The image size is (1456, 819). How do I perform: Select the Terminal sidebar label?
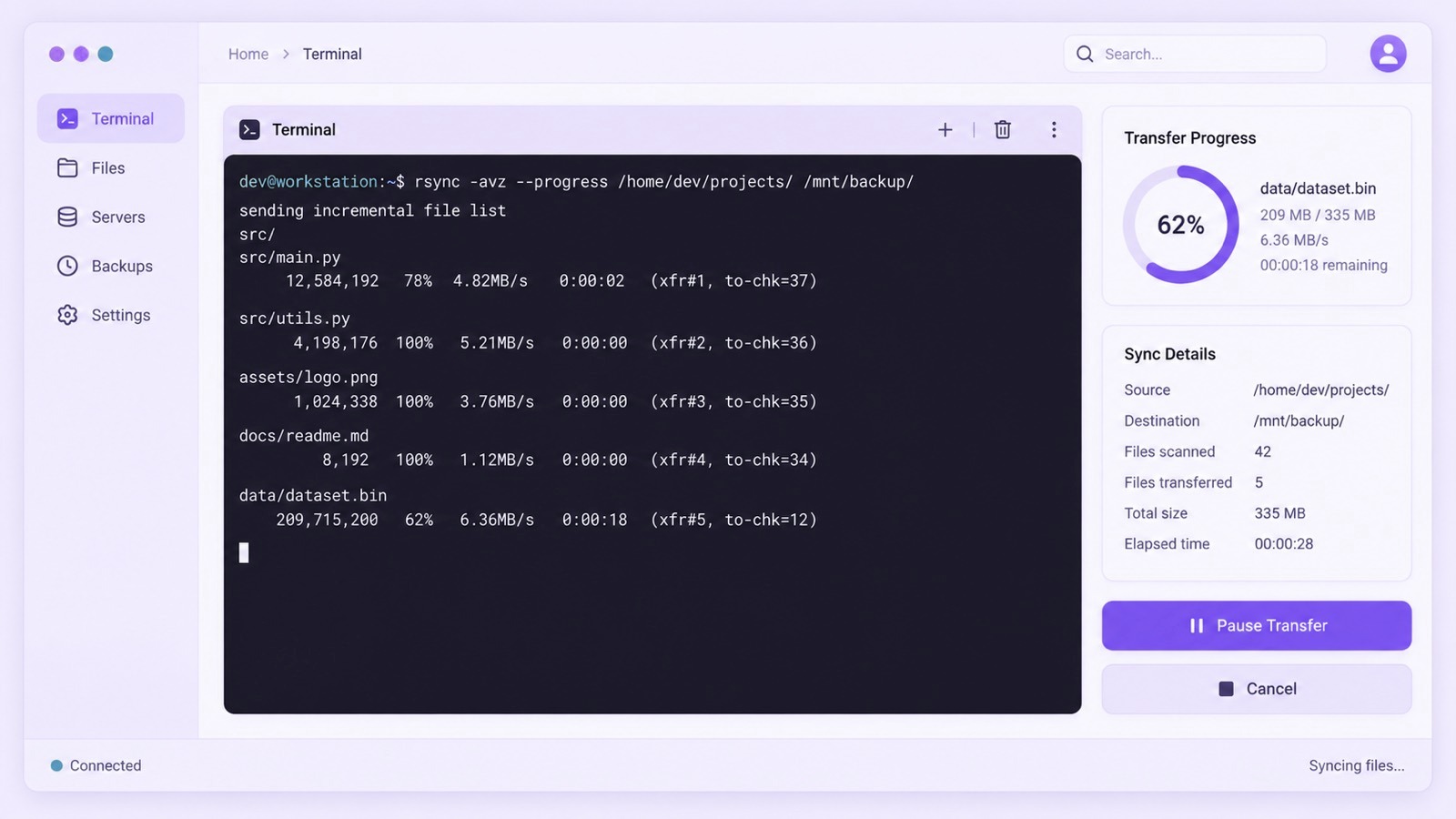tap(123, 118)
